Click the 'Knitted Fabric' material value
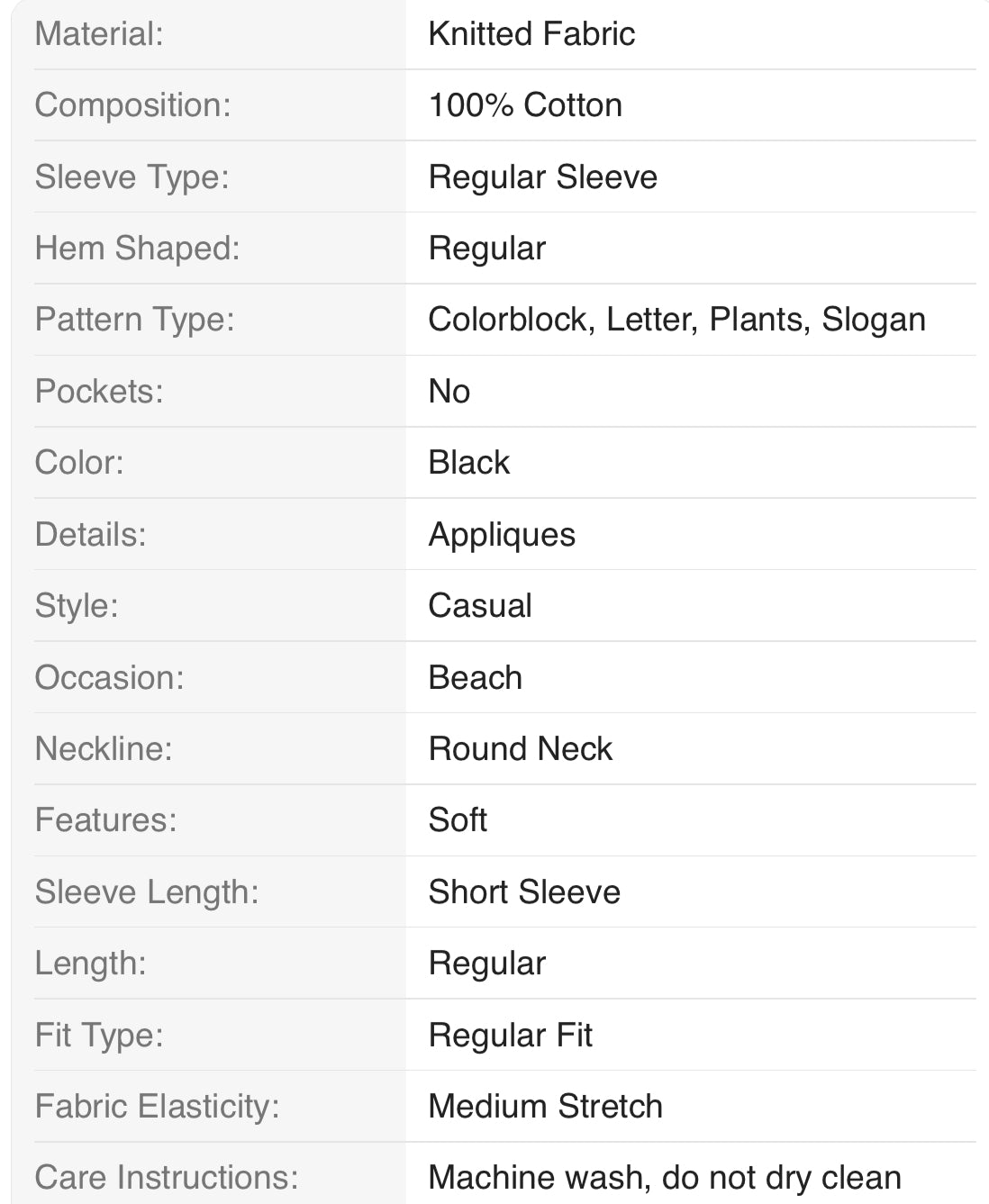The image size is (989, 1204). (x=531, y=34)
